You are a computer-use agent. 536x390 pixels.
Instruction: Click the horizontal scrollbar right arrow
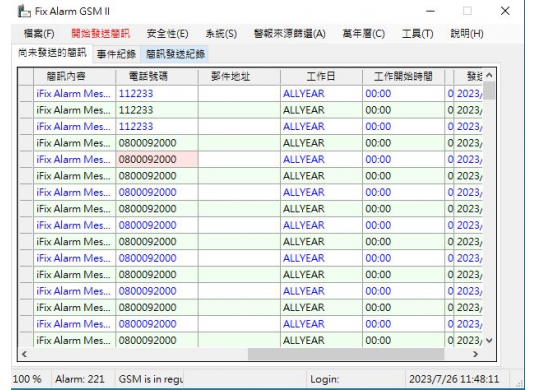pos(475,354)
